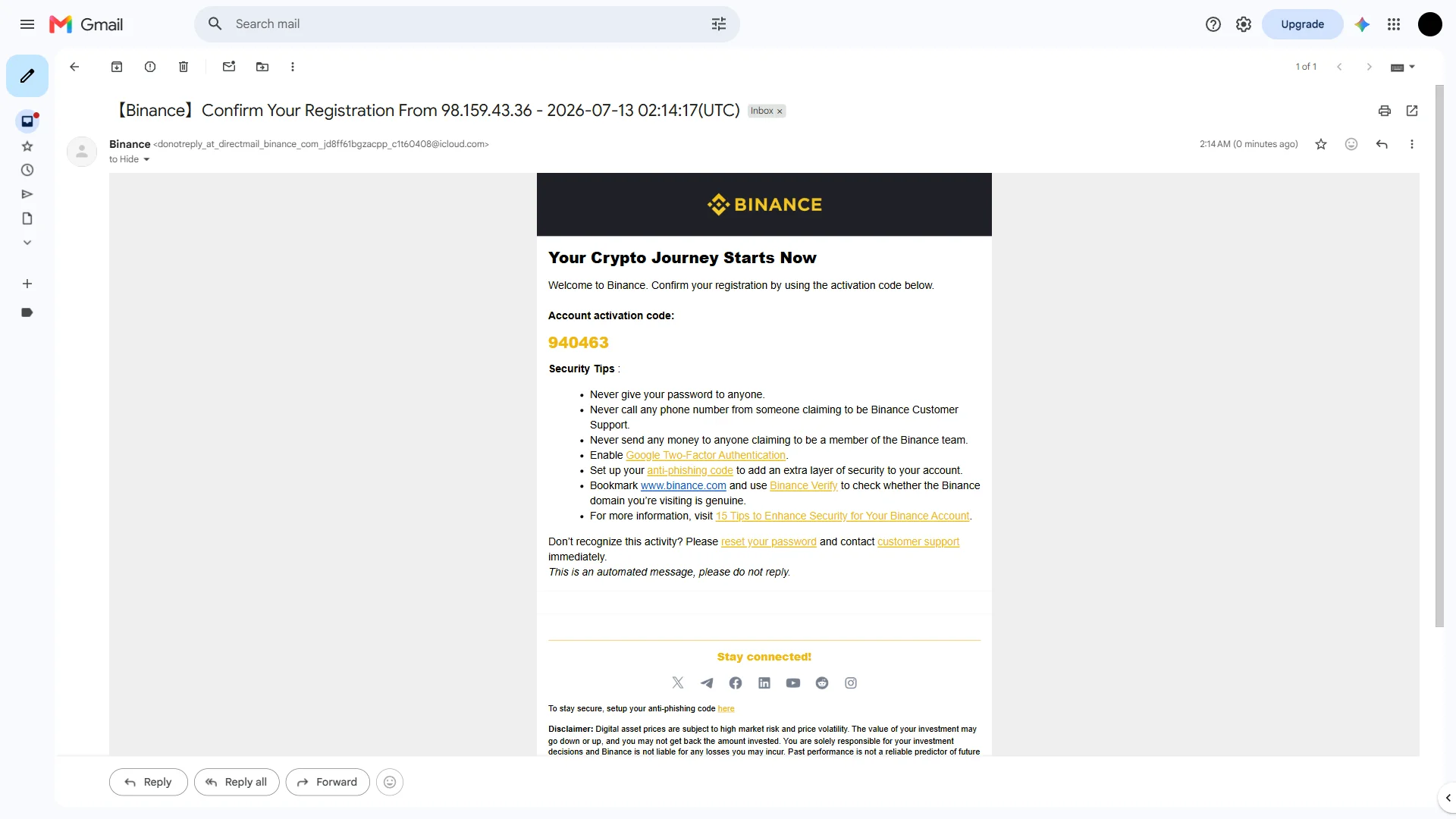Open Binance's Facebook icon

pos(736,682)
